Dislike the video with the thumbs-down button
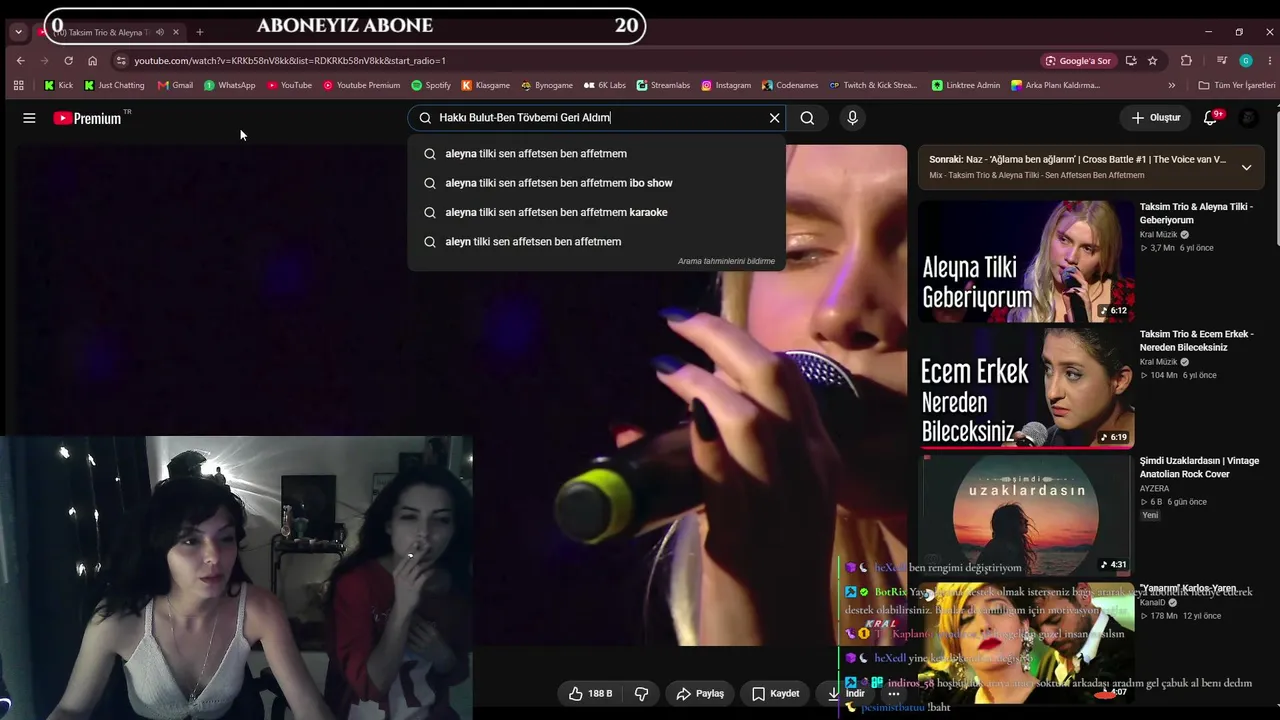The width and height of the screenshot is (1280, 720). click(x=642, y=693)
